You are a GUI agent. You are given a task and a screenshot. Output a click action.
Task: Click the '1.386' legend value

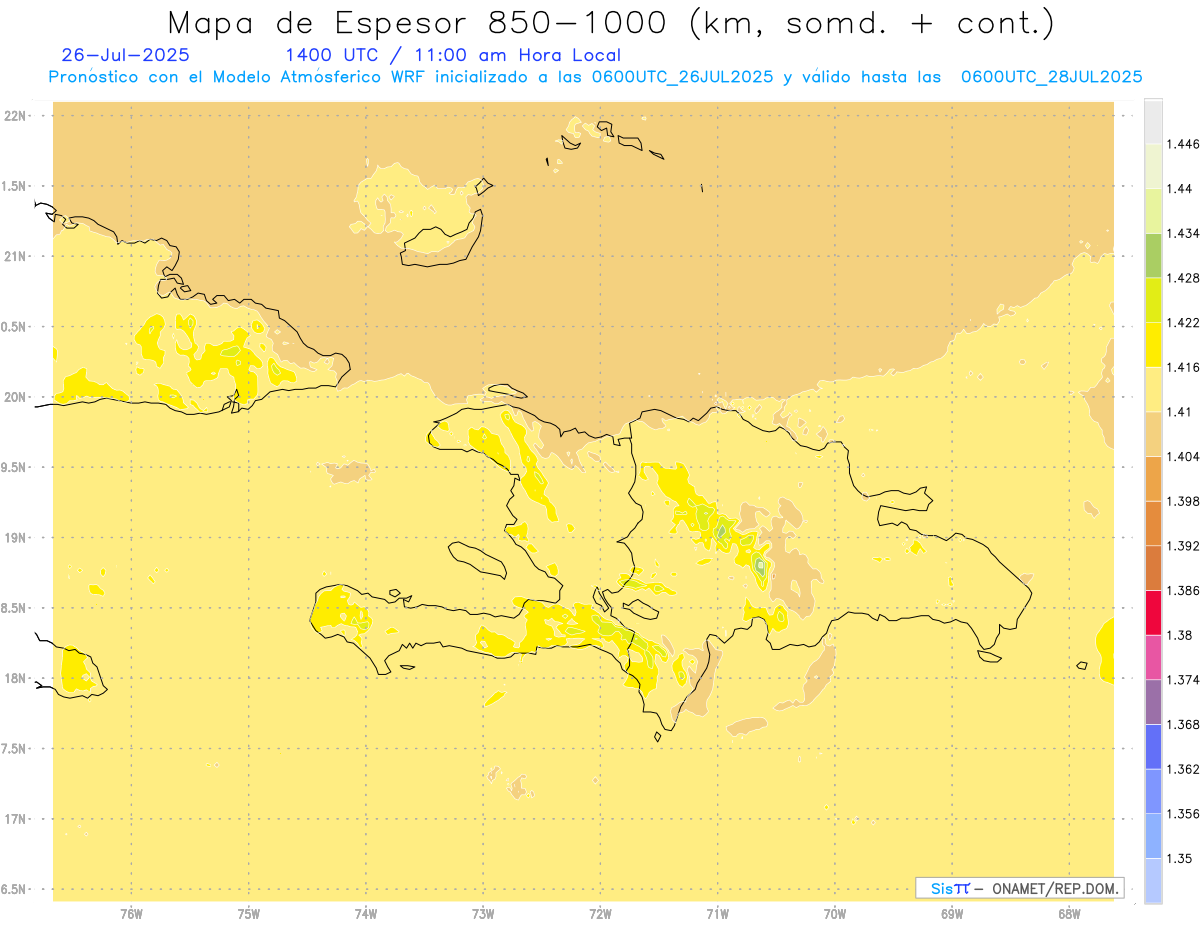[x=1183, y=591]
